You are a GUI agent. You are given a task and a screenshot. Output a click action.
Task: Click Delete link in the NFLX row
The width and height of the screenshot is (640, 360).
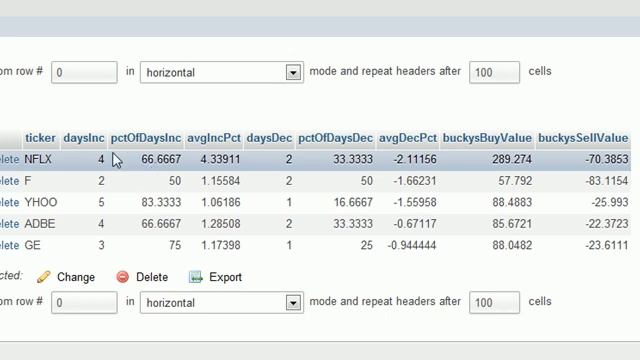point(10,160)
